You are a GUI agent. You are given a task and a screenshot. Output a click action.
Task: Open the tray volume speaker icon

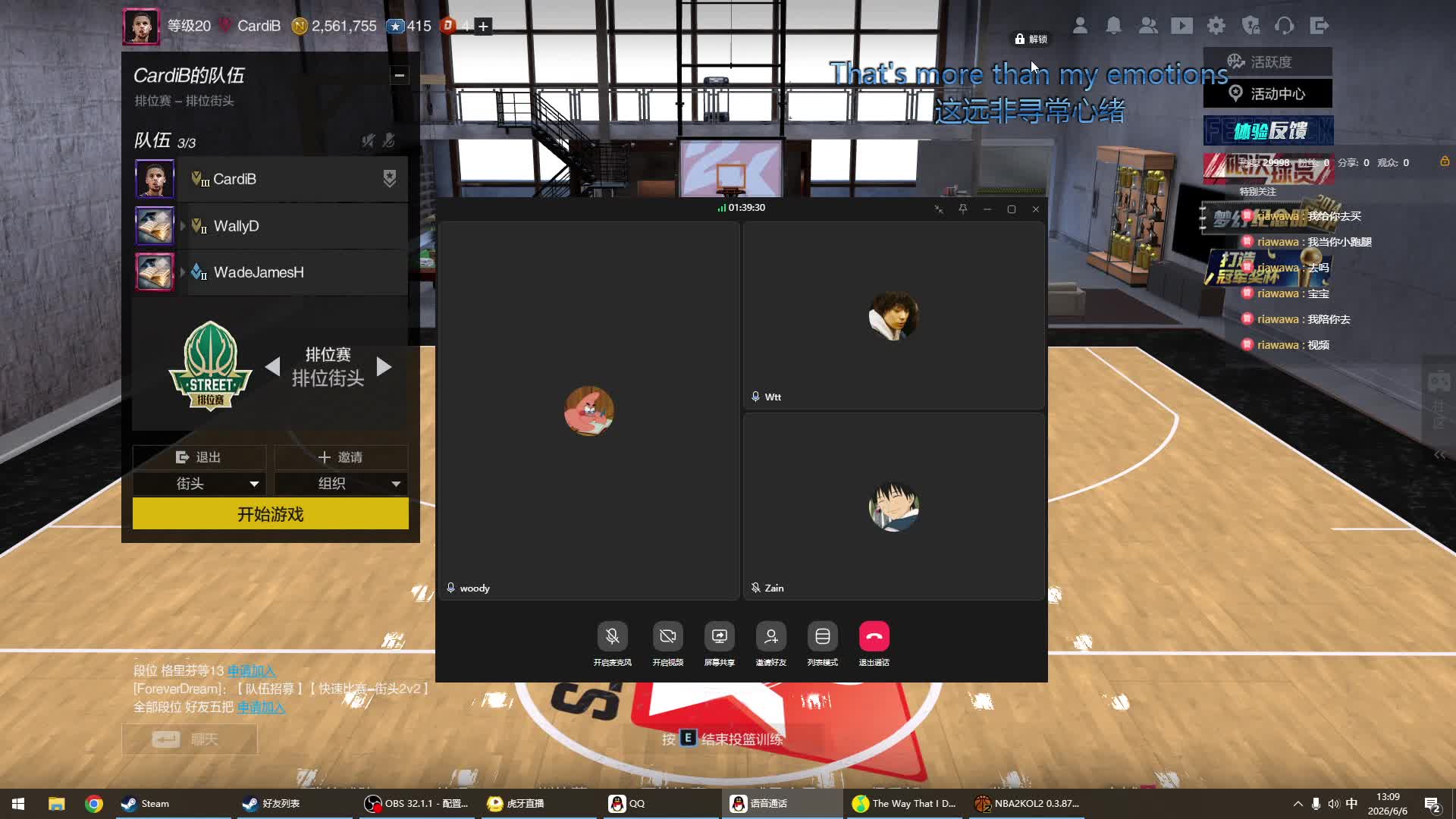(1333, 804)
